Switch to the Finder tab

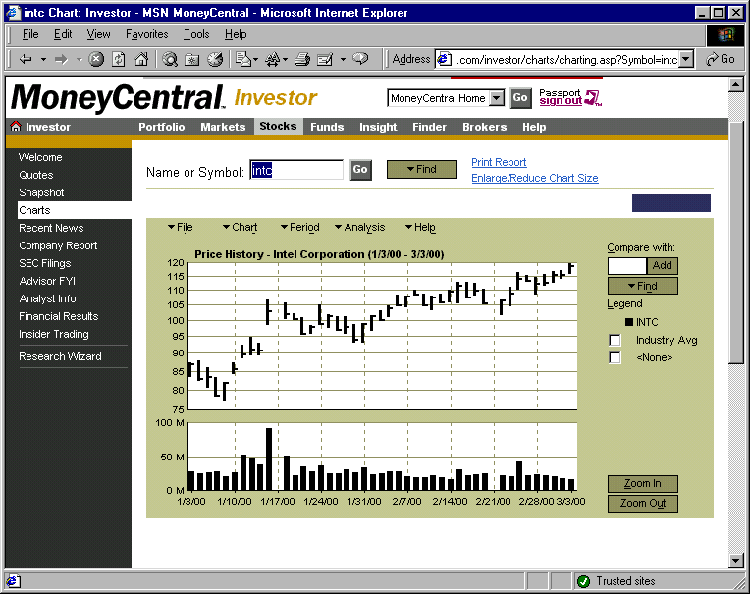[x=430, y=127]
